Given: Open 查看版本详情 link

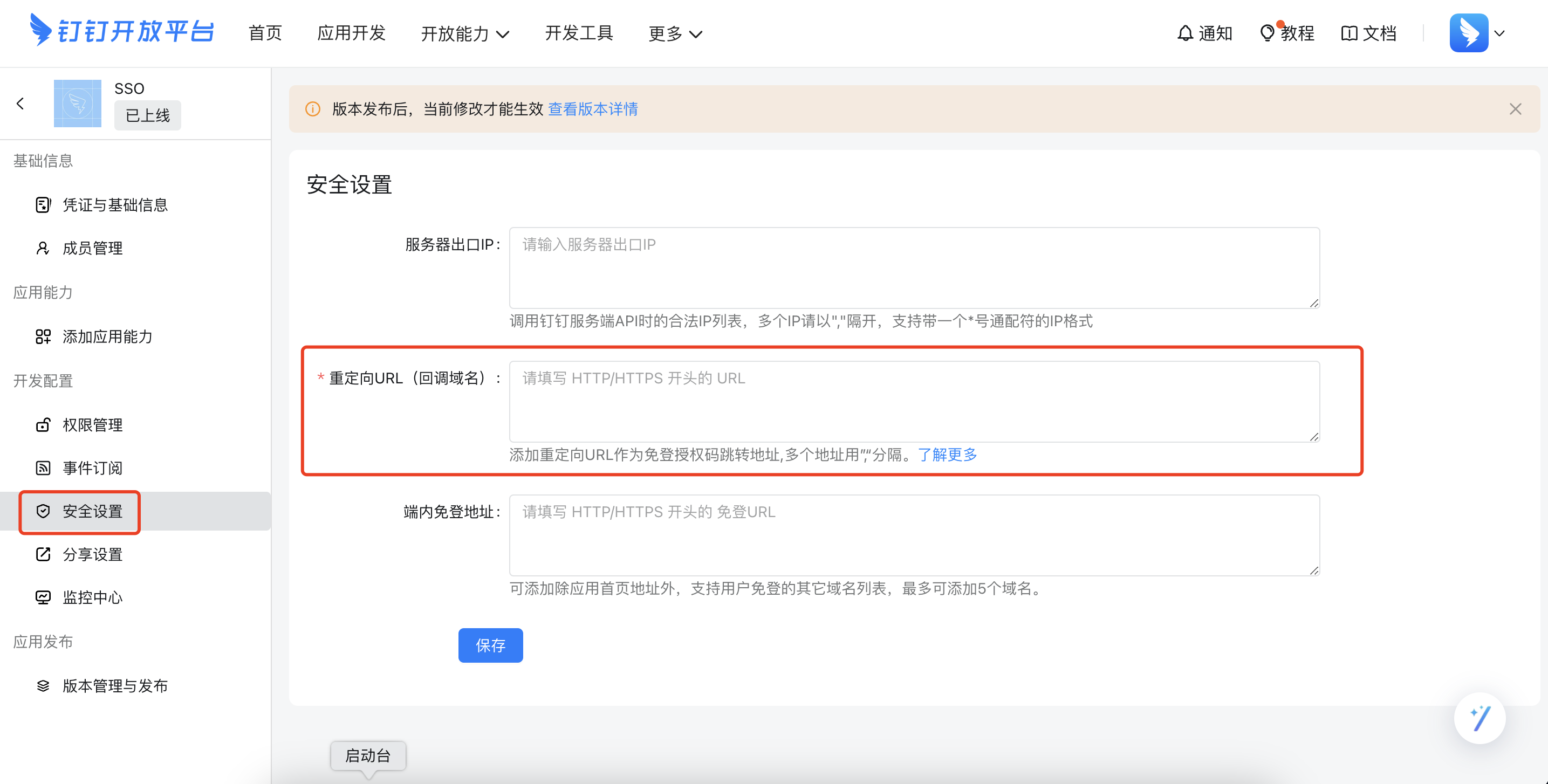Looking at the screenshot, I should click(593, 109).
